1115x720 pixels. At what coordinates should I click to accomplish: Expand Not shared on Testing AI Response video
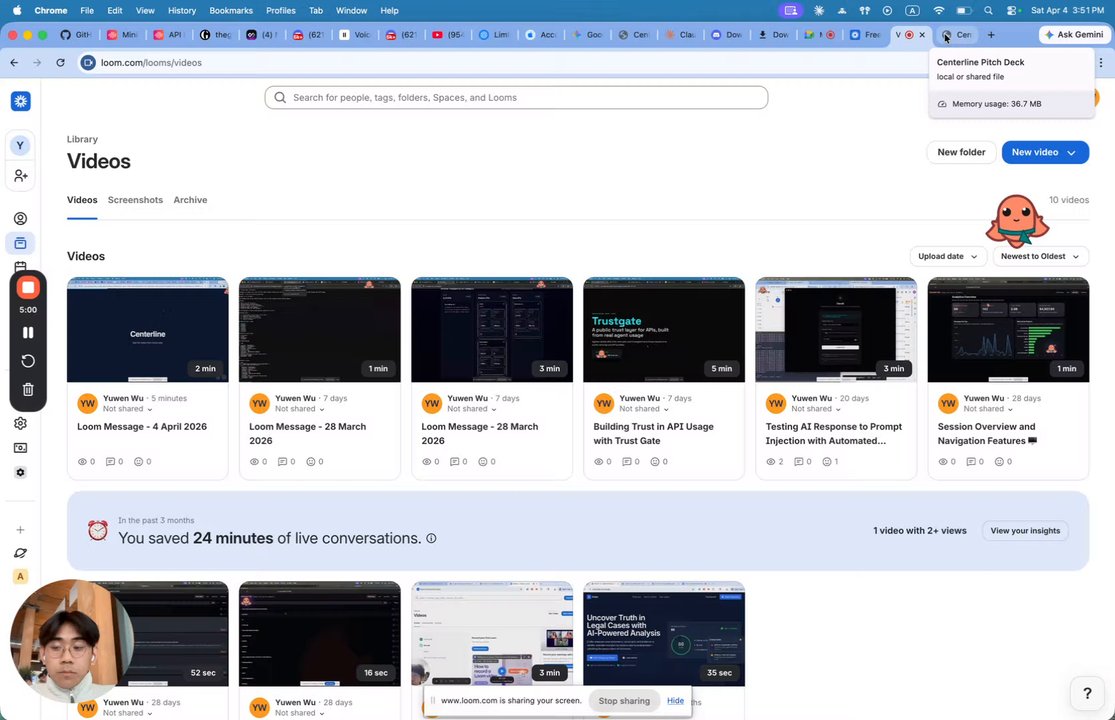[x=816, y=409]
